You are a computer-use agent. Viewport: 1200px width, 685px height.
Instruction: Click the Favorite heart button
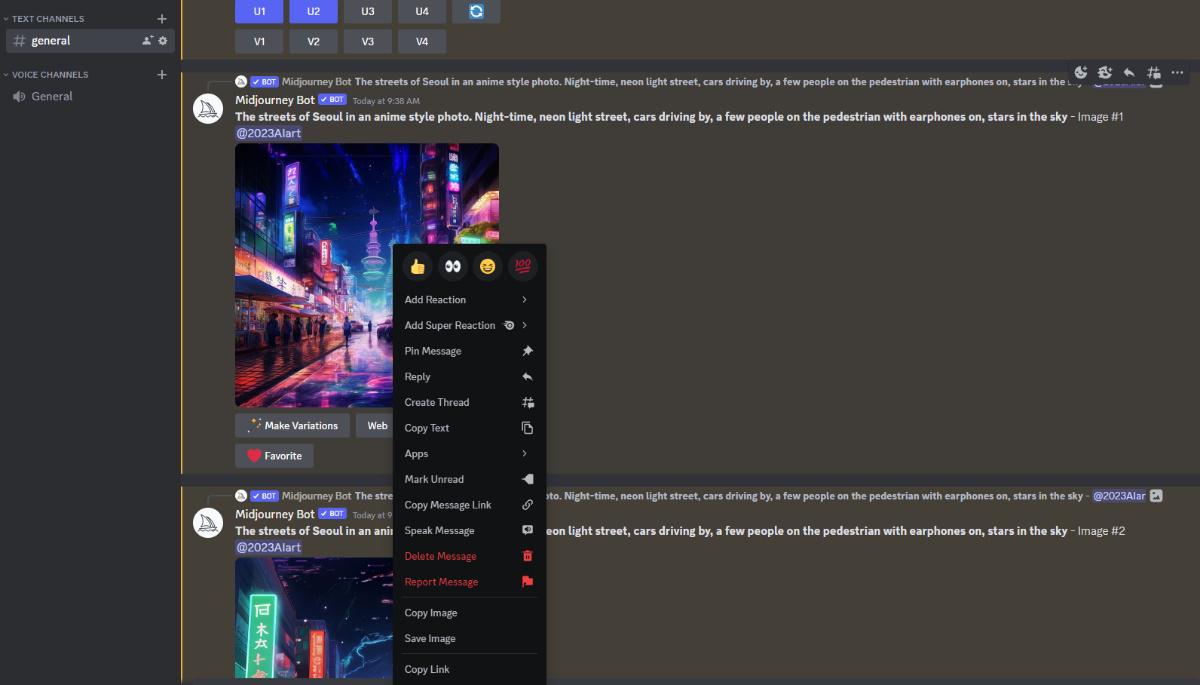click(x=274, y=455)
